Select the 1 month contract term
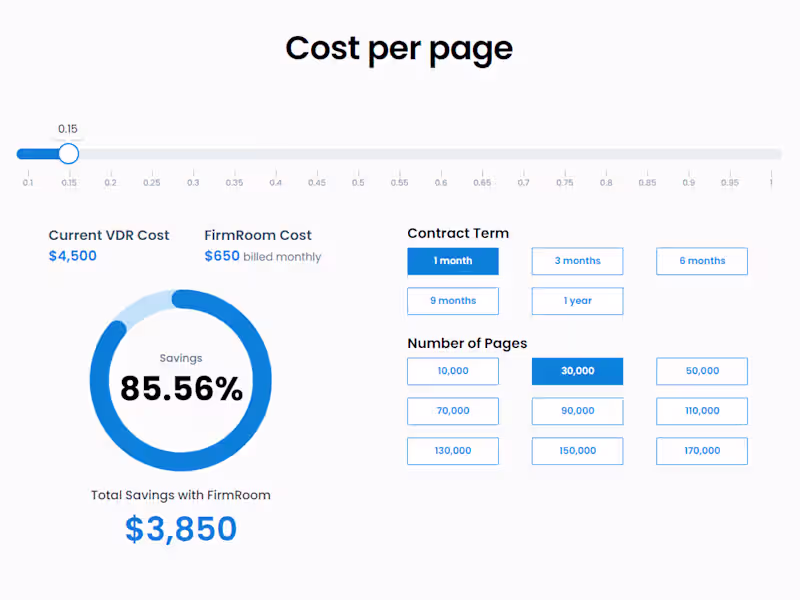This screenshot has height=600, width=800. [x=453, y=261]
